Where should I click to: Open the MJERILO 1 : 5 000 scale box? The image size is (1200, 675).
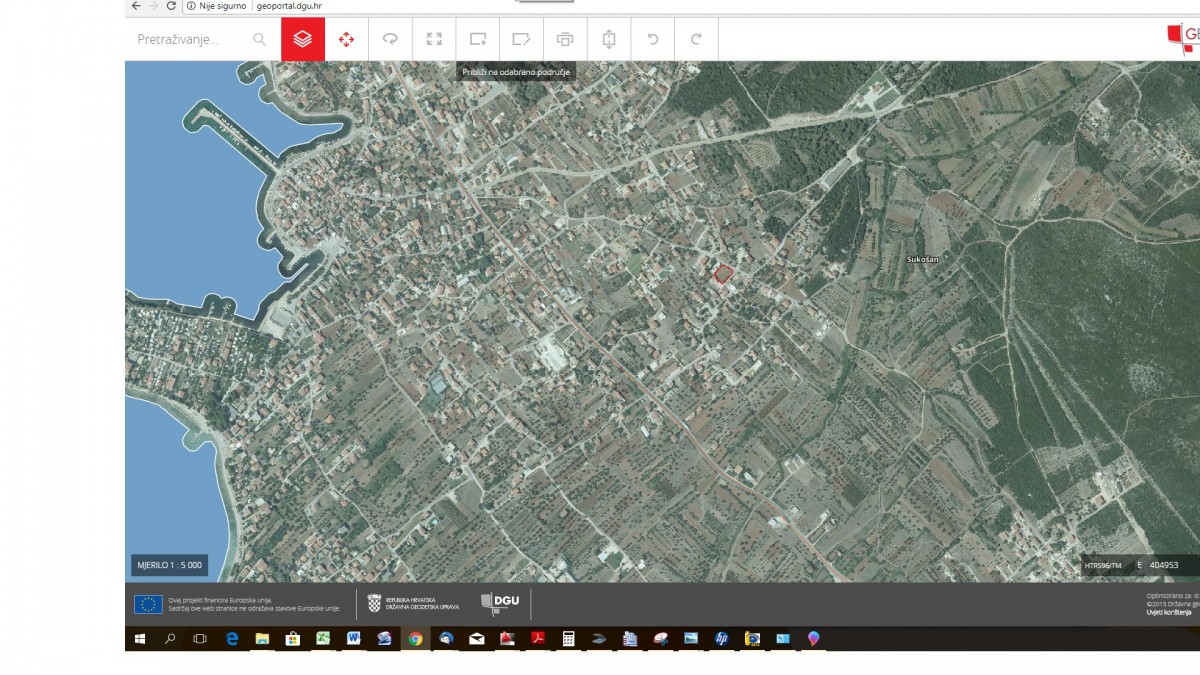[x=169, y=565]
